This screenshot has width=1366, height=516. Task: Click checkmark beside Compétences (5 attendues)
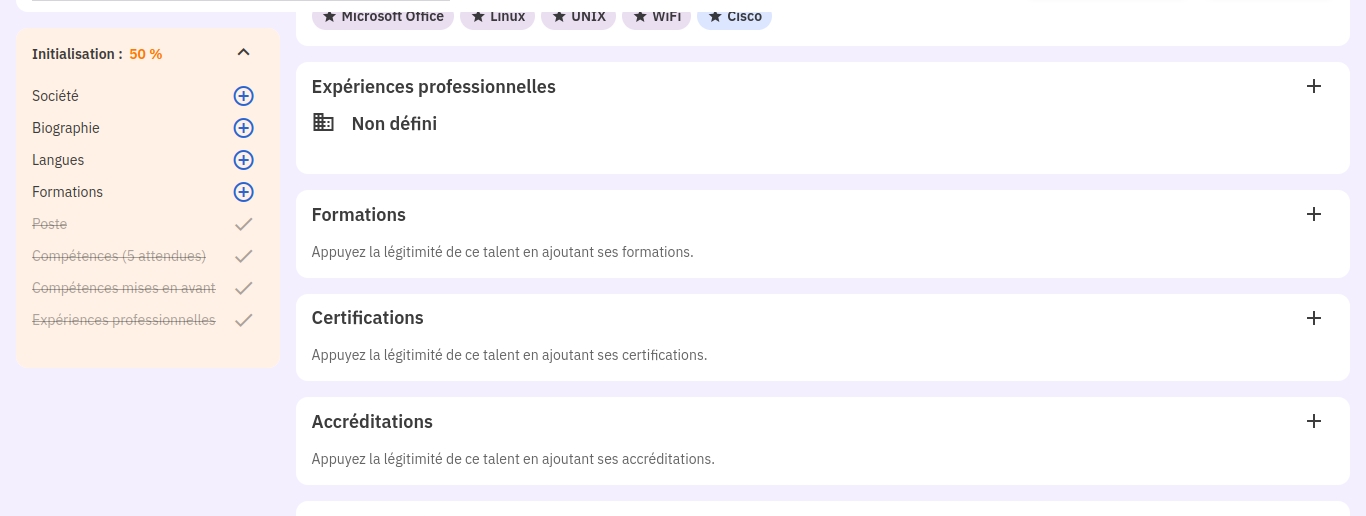tap(243, 256)
